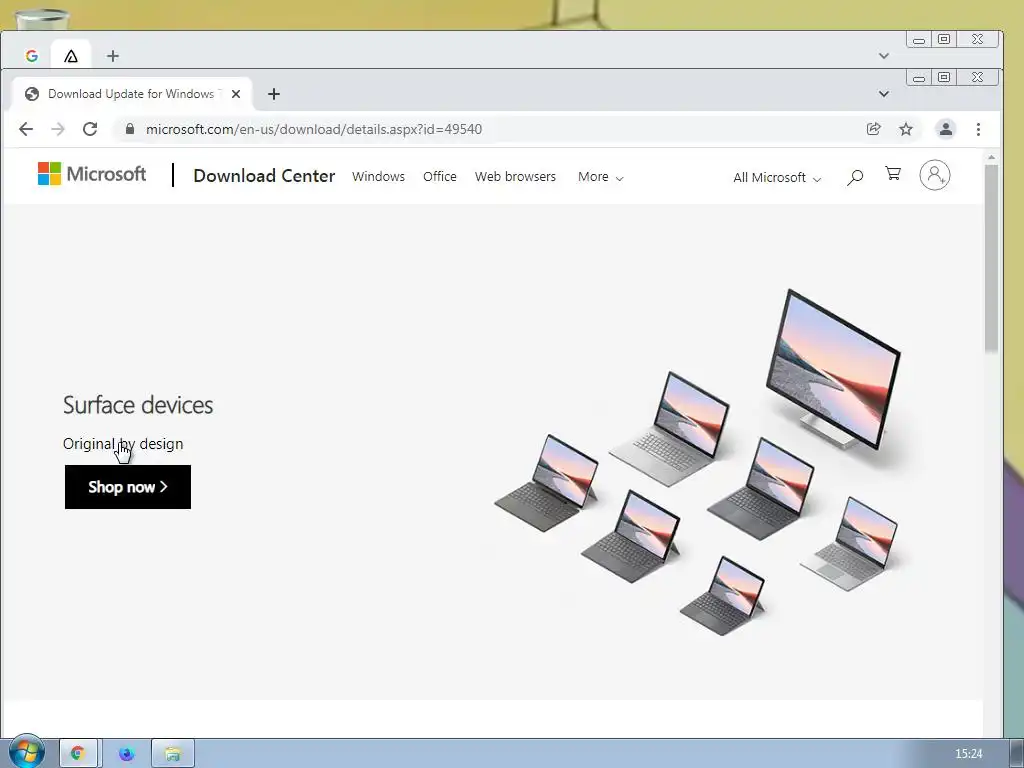The height and width of the screenshot is (768, 1024).
Task: Open the Windows Start button
Action: (26, 752)
